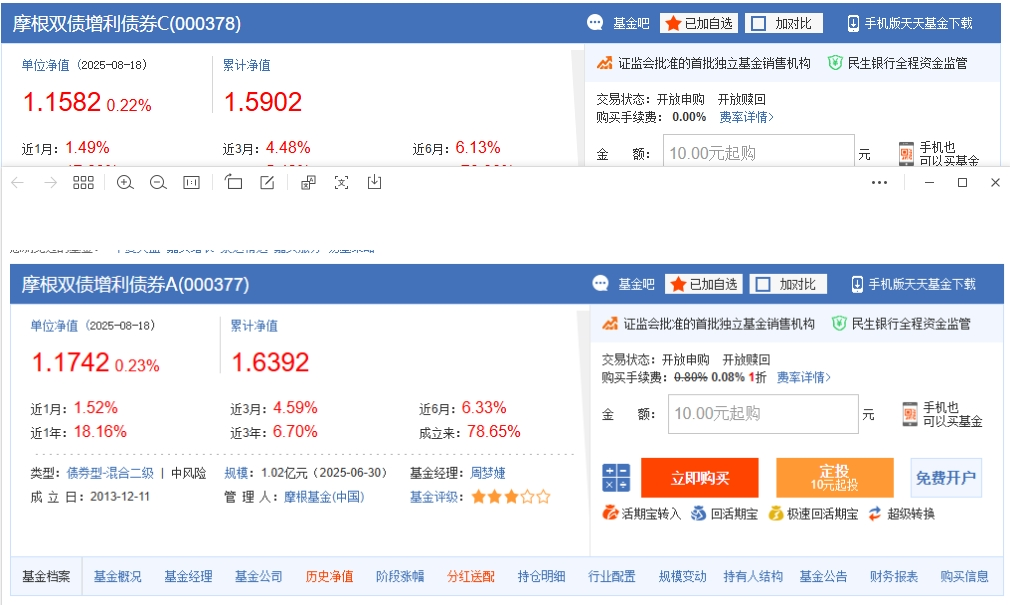Maximize the image viewer window
The image size is (1010, 605).
point(962,183)
